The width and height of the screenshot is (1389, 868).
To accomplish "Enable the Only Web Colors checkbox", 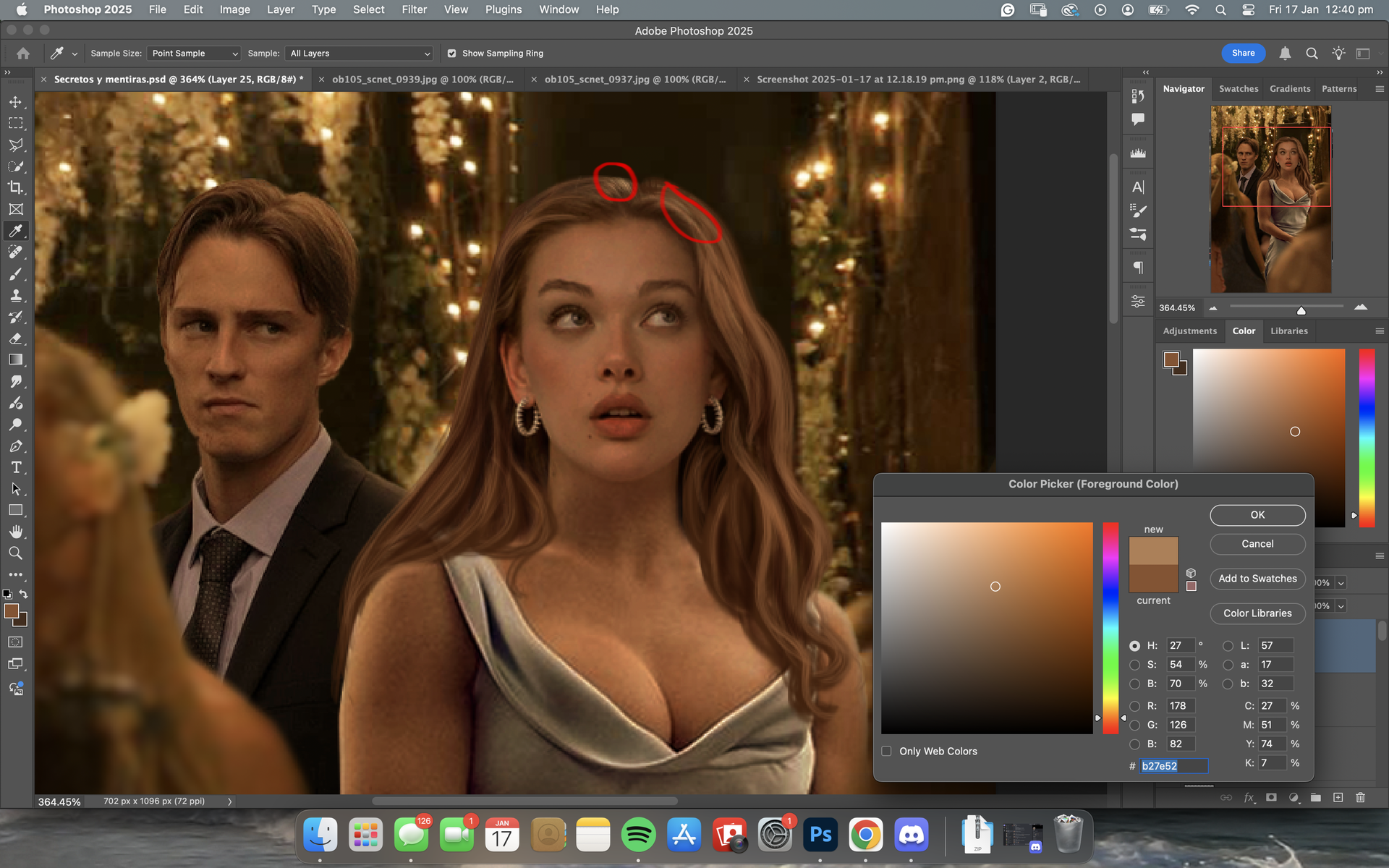I will [x=886, y=751].
